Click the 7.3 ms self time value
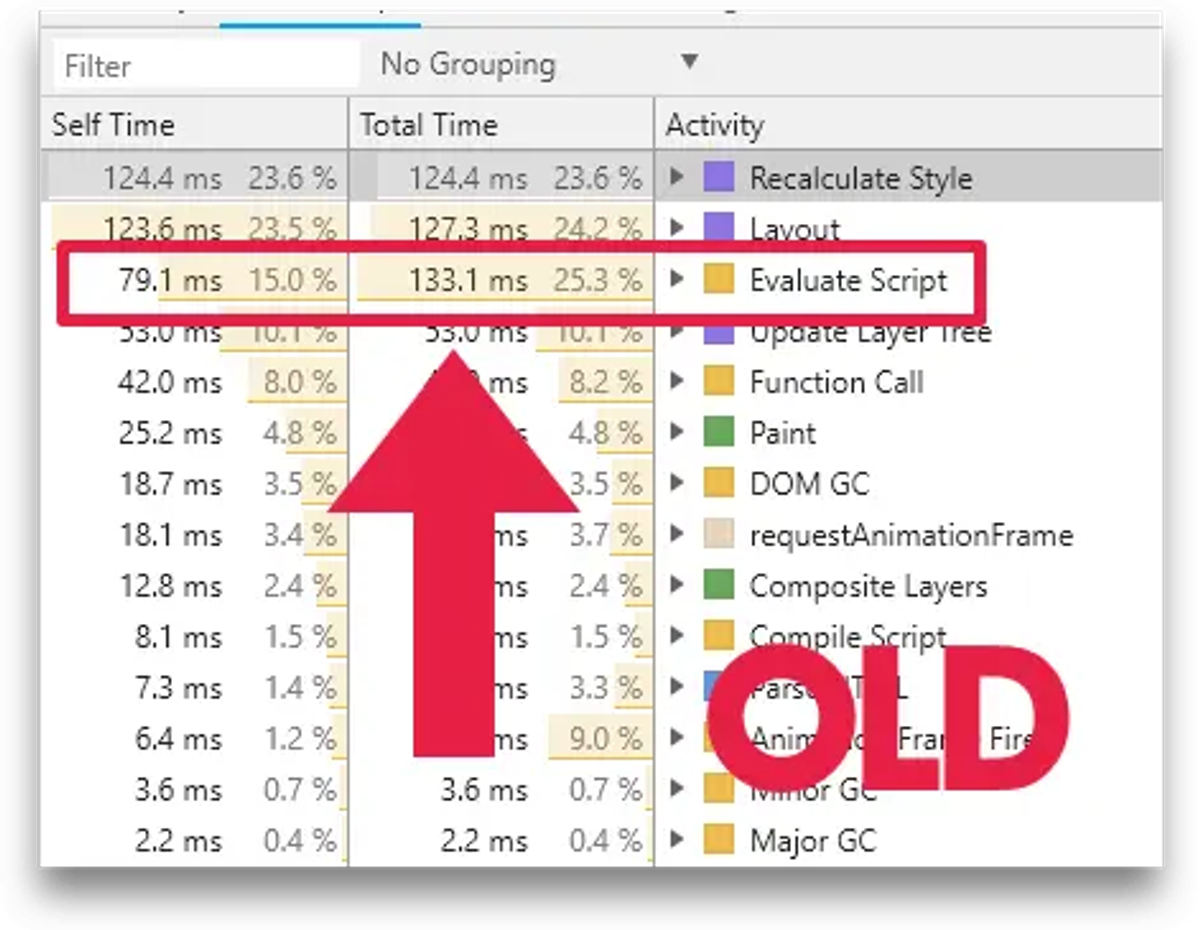 coord(178,688)
